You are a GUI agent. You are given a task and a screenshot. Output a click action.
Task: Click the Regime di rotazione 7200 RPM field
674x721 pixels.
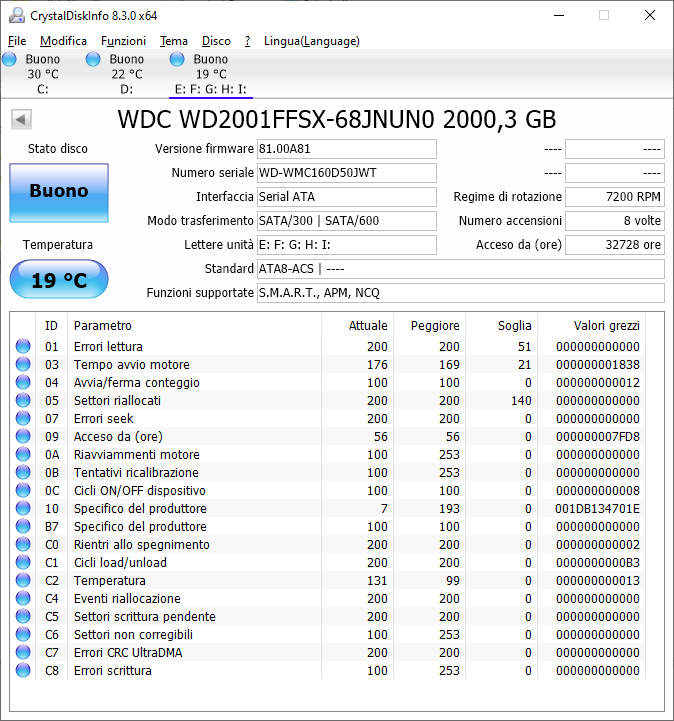click(x=615, y=197)
